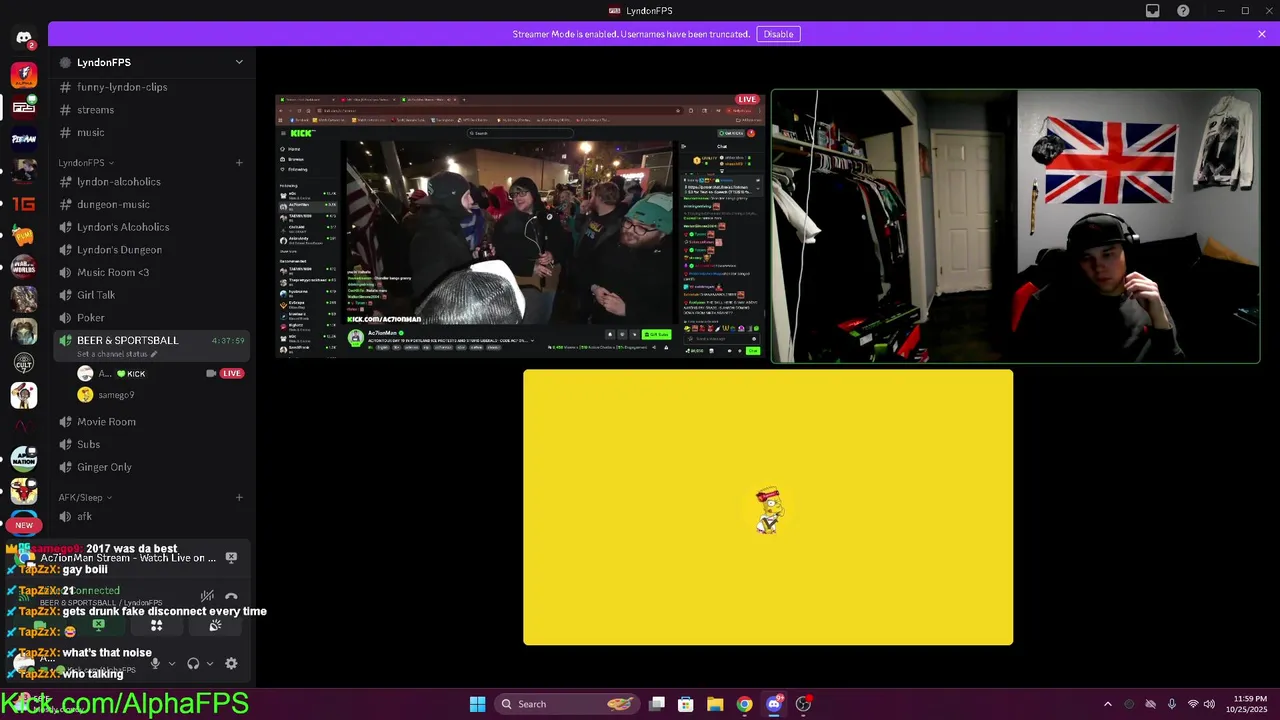Click Set a channel status
Screen dimensions: 1280x720
[x=117, y=354]
